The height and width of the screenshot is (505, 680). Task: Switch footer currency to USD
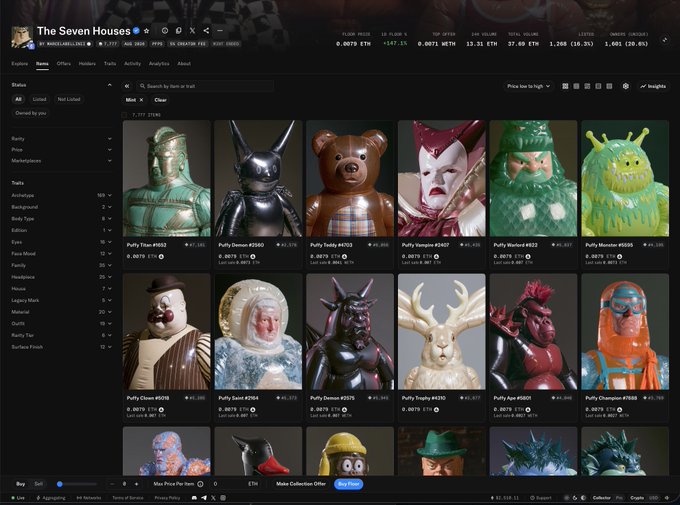[653, 498]
